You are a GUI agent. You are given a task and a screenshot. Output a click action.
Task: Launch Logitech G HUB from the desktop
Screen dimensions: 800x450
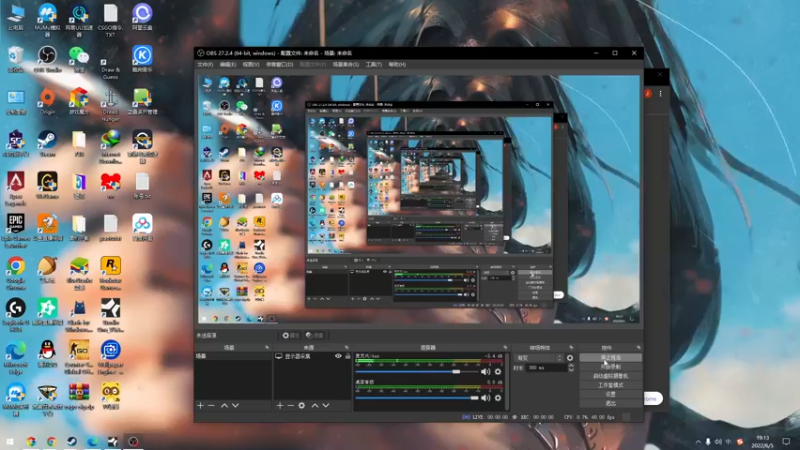[x=16, y=314]
